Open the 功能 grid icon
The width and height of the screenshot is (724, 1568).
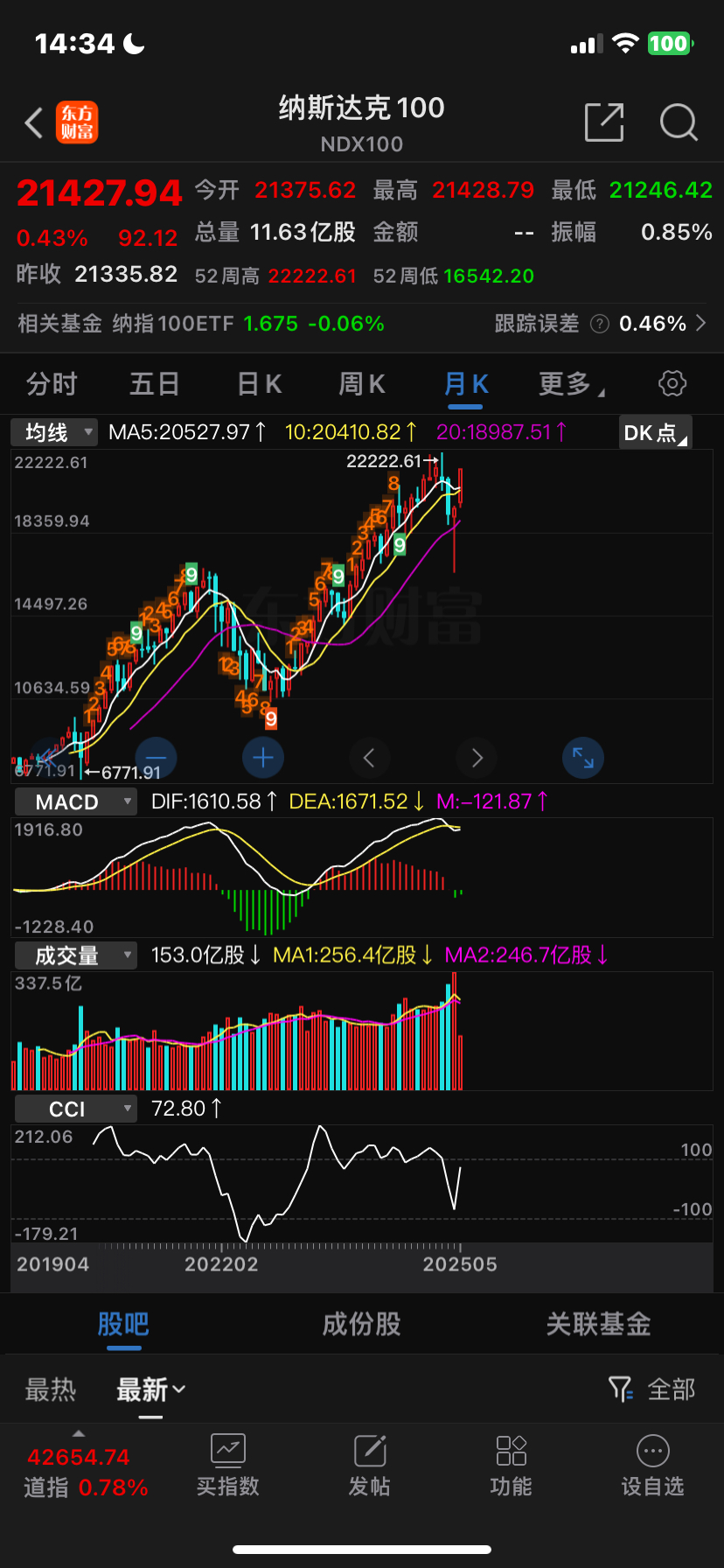(x=511, y=1451)
